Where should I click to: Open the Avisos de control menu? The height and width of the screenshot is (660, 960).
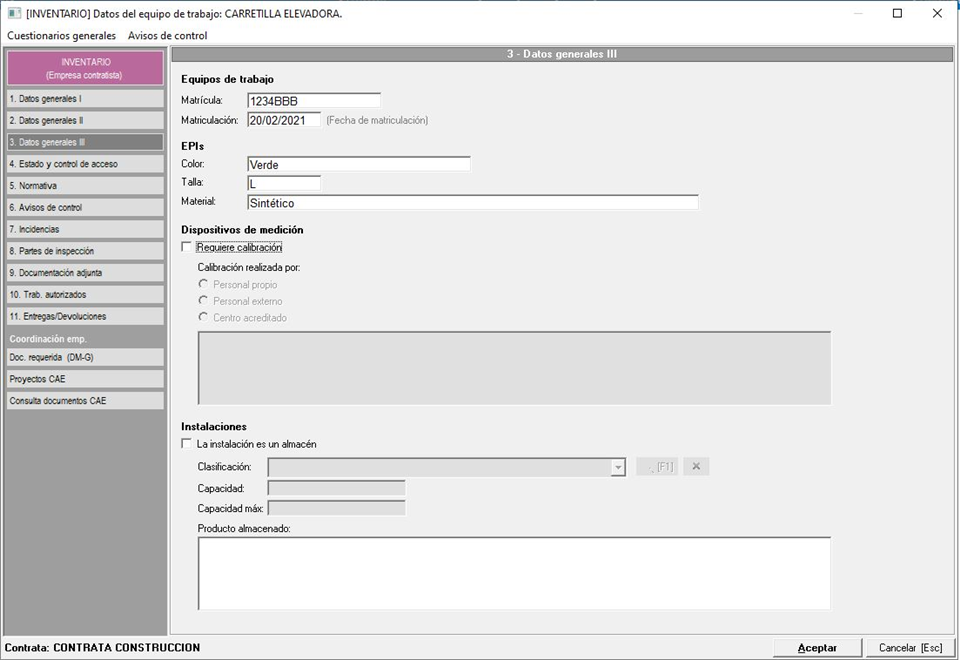pyautogui.click(x=168, y=36)
